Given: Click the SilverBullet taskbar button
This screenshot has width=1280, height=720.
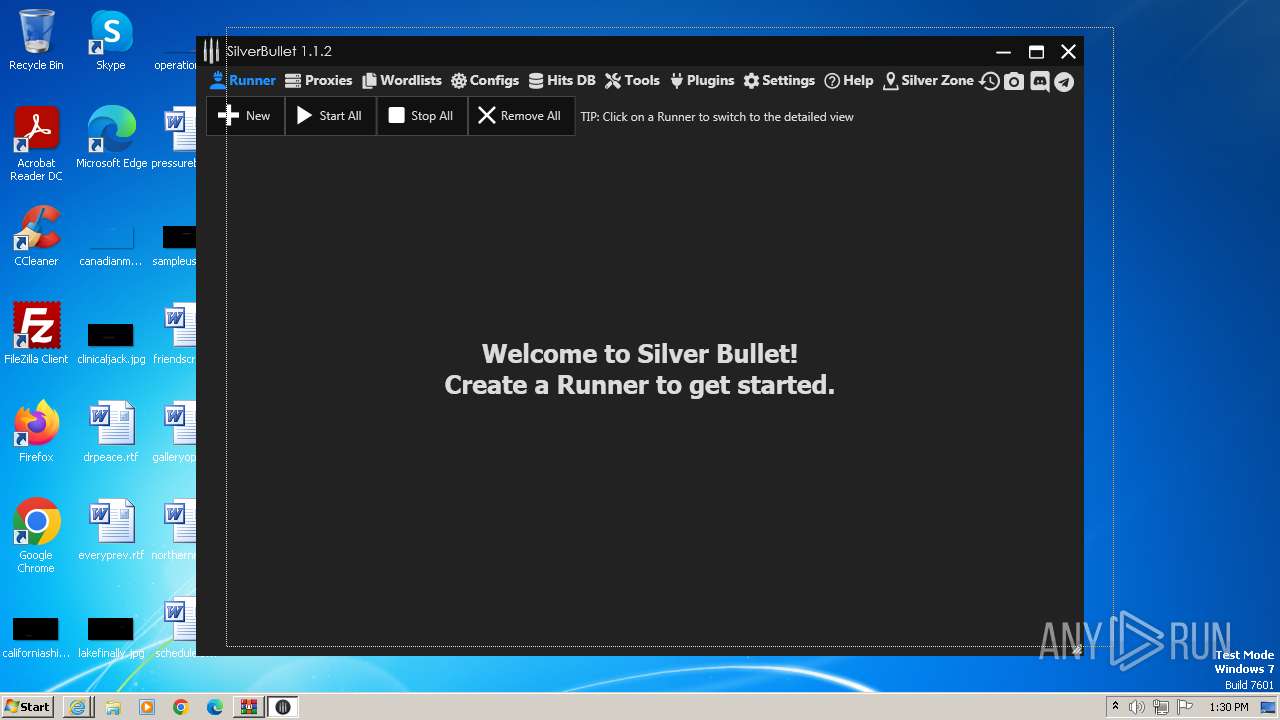Looking at the screenshot, I should (283, 707).
